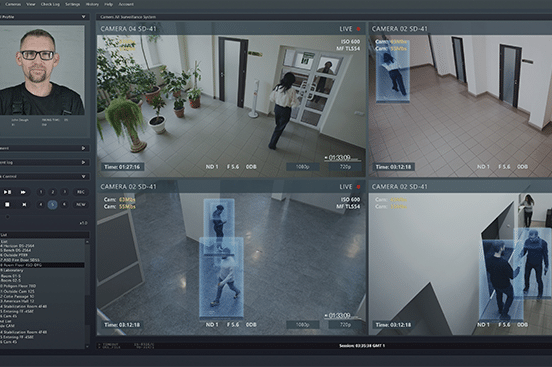Image resolution: width=552 pixels, height=367 pixels.
Task: Select camera preset 2
Action: (53, 192)
